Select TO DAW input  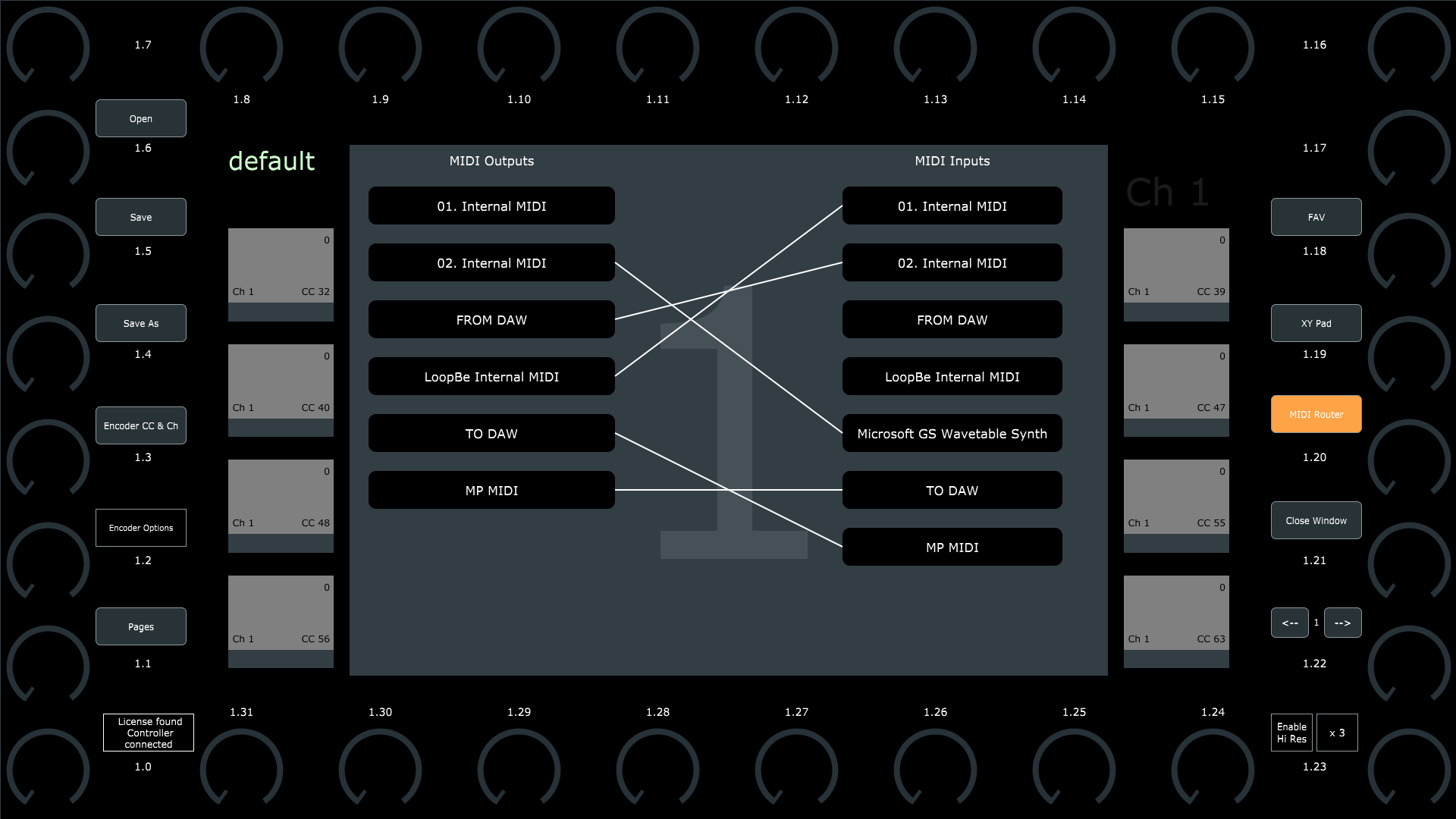[x=952, y=490]
